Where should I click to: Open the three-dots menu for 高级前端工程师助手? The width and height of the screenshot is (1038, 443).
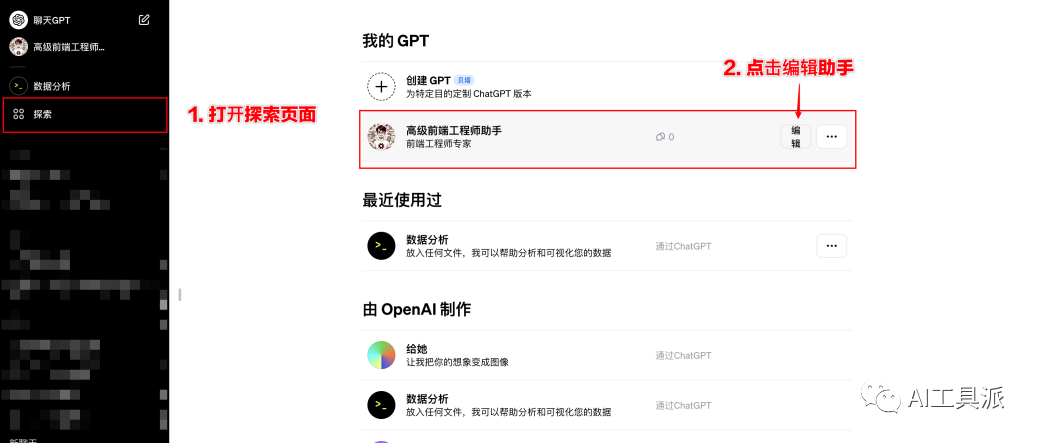831,136
